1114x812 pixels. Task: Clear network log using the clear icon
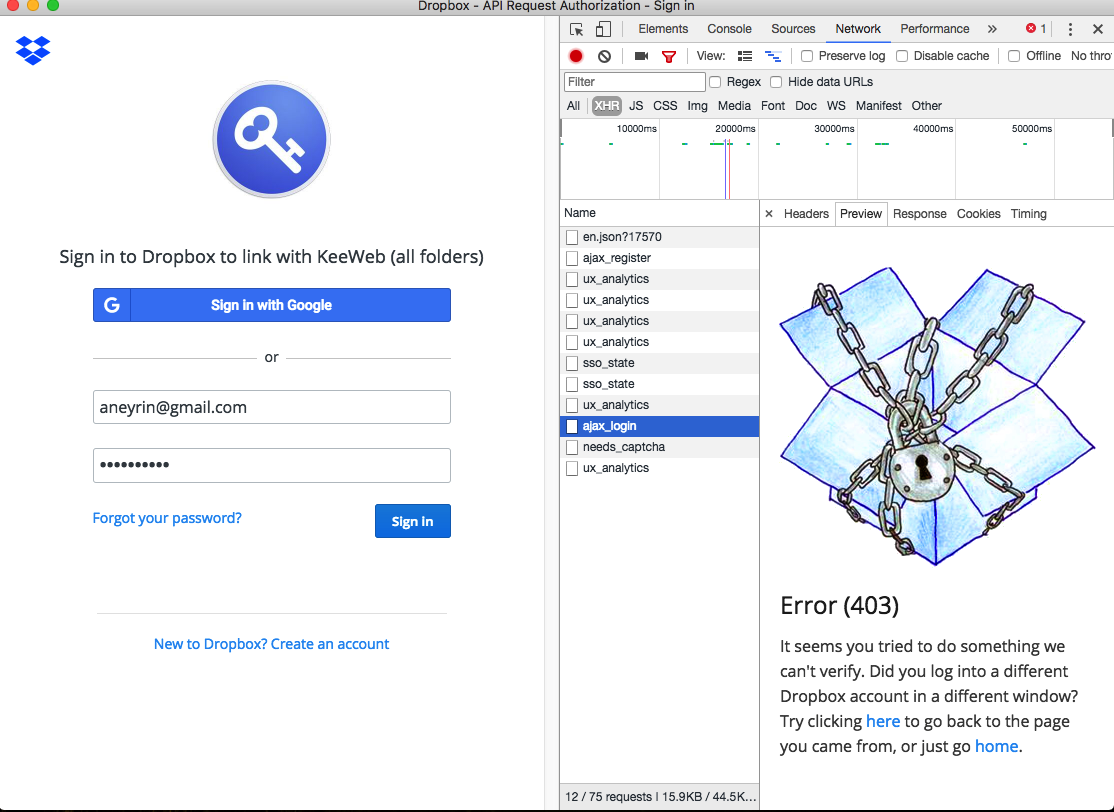coord(603,56)
